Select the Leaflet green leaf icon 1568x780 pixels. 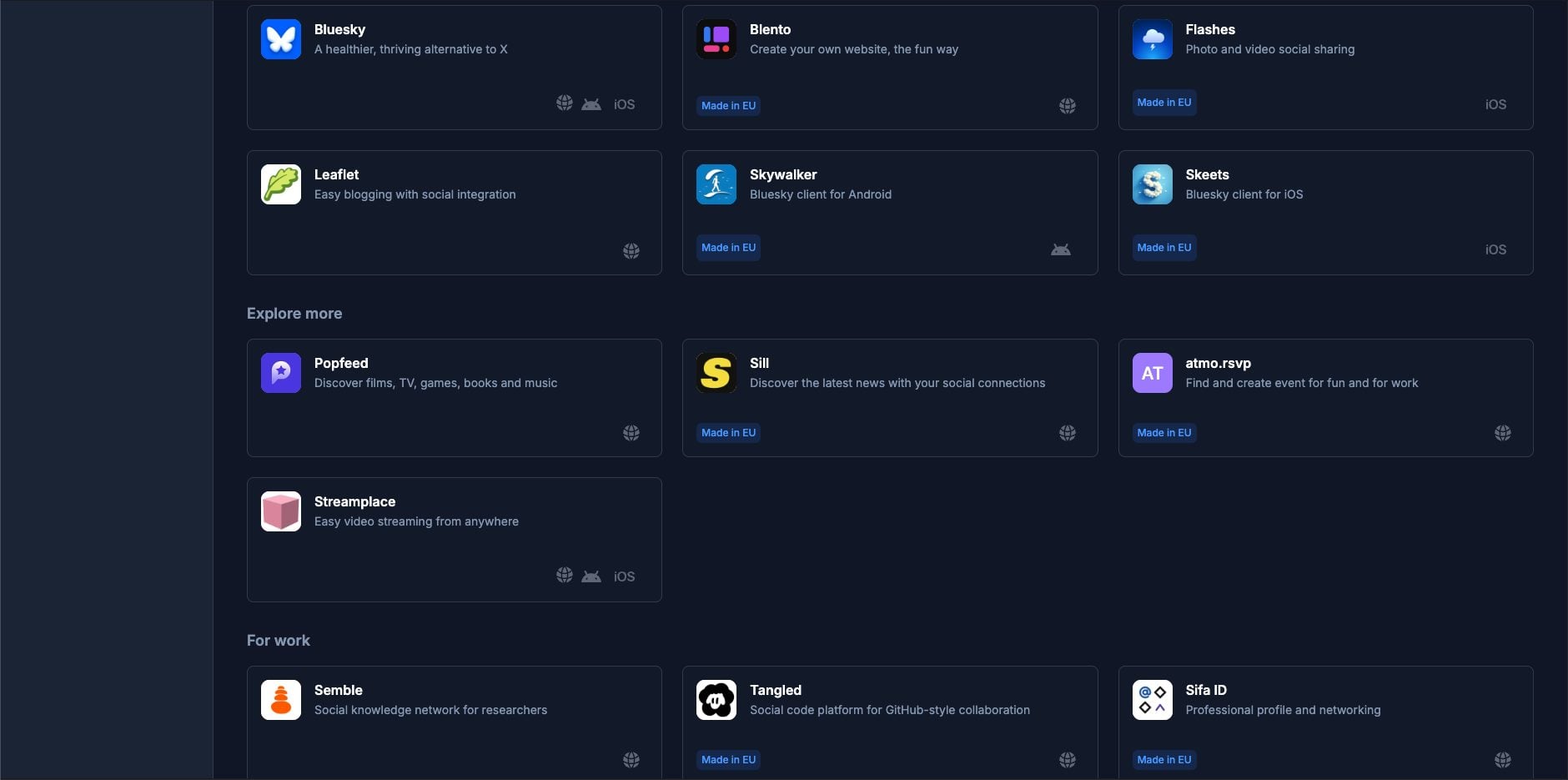(x=281, y=184)
